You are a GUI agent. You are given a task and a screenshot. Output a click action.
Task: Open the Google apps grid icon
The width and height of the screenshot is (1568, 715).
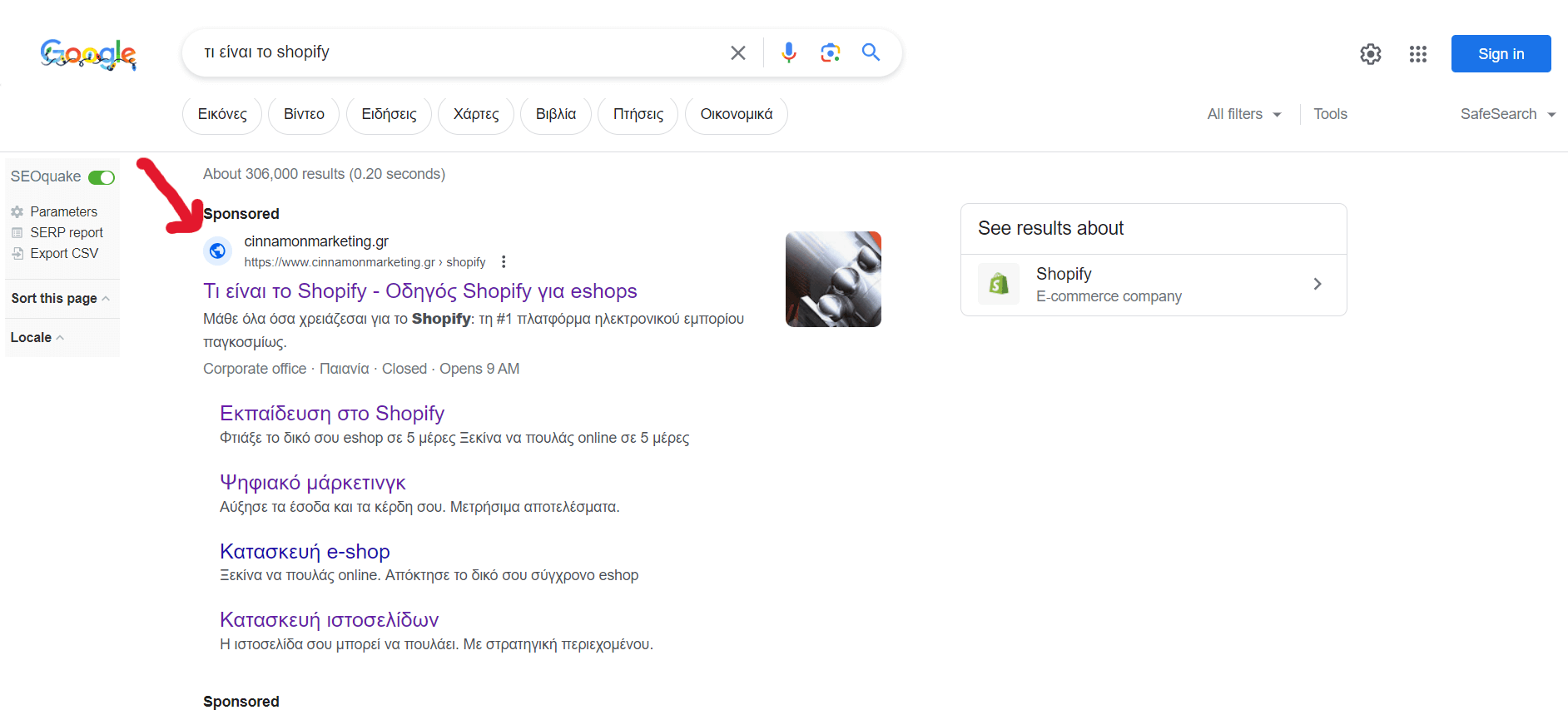point(1418,54)
